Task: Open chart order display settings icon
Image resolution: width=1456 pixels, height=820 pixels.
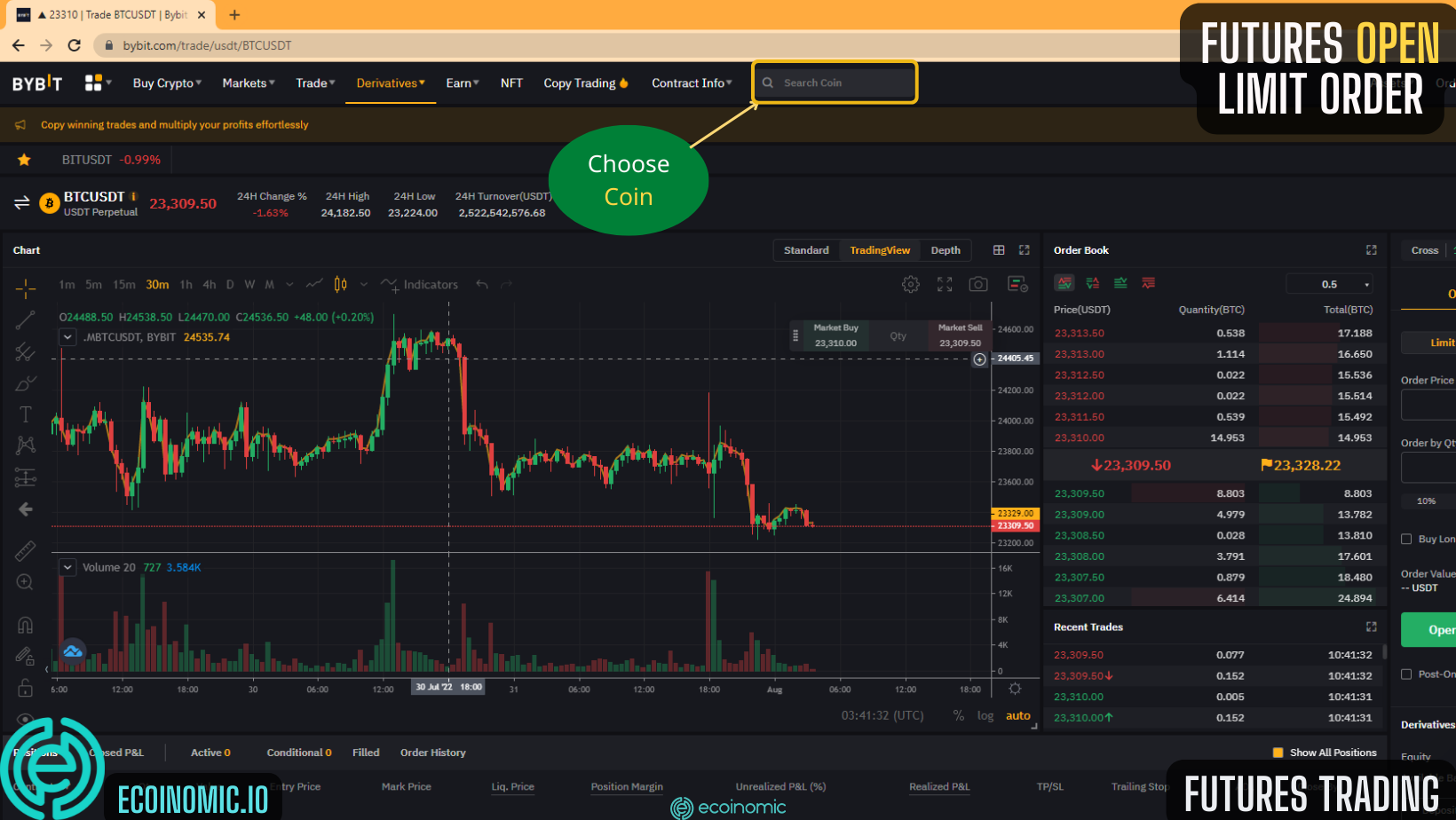Action: click(1017, 284)
